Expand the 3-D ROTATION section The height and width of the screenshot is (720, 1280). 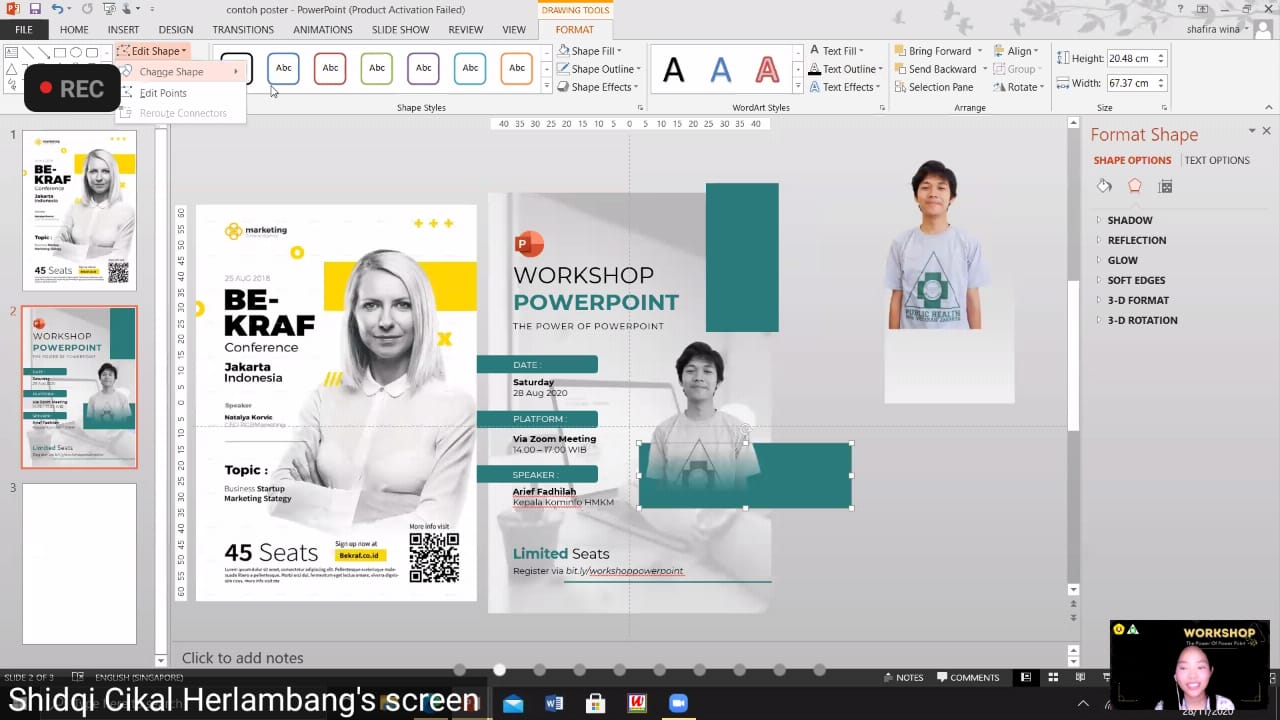pyautogui.click(x=1141, y=320)
